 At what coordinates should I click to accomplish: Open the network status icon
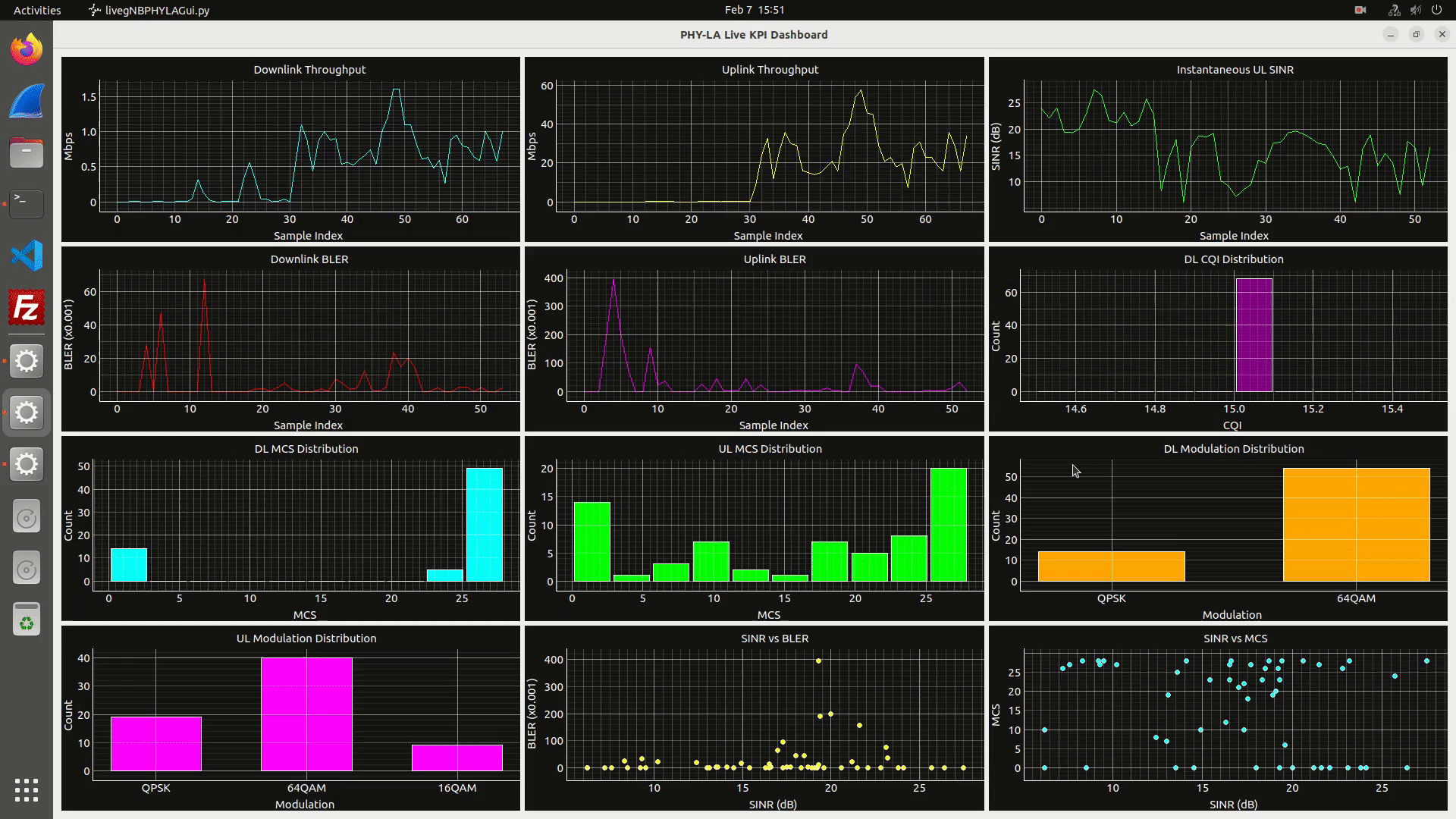pyautogui.click(x=1394, y=10)
